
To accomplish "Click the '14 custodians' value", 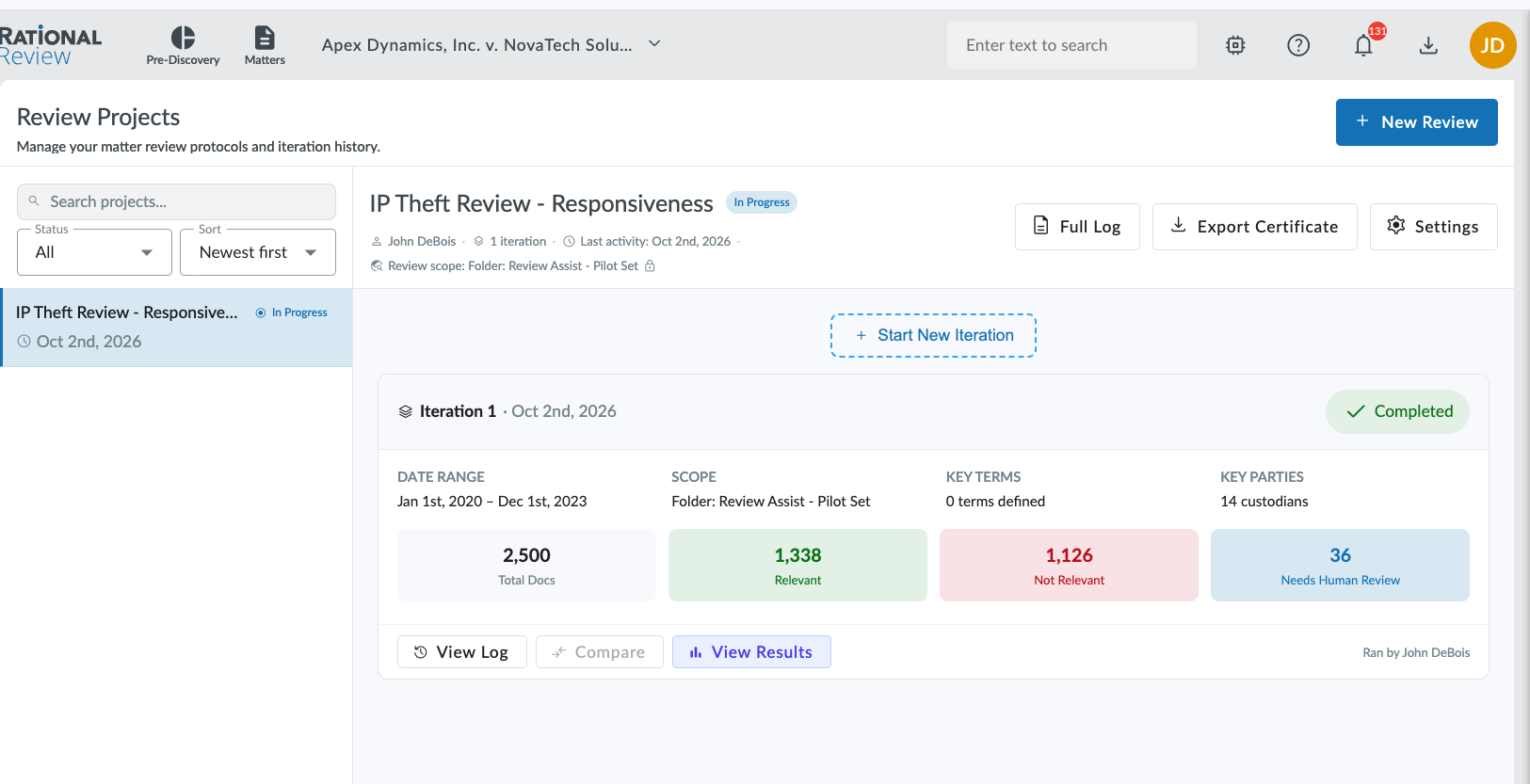I will (x=1264, y=502).
